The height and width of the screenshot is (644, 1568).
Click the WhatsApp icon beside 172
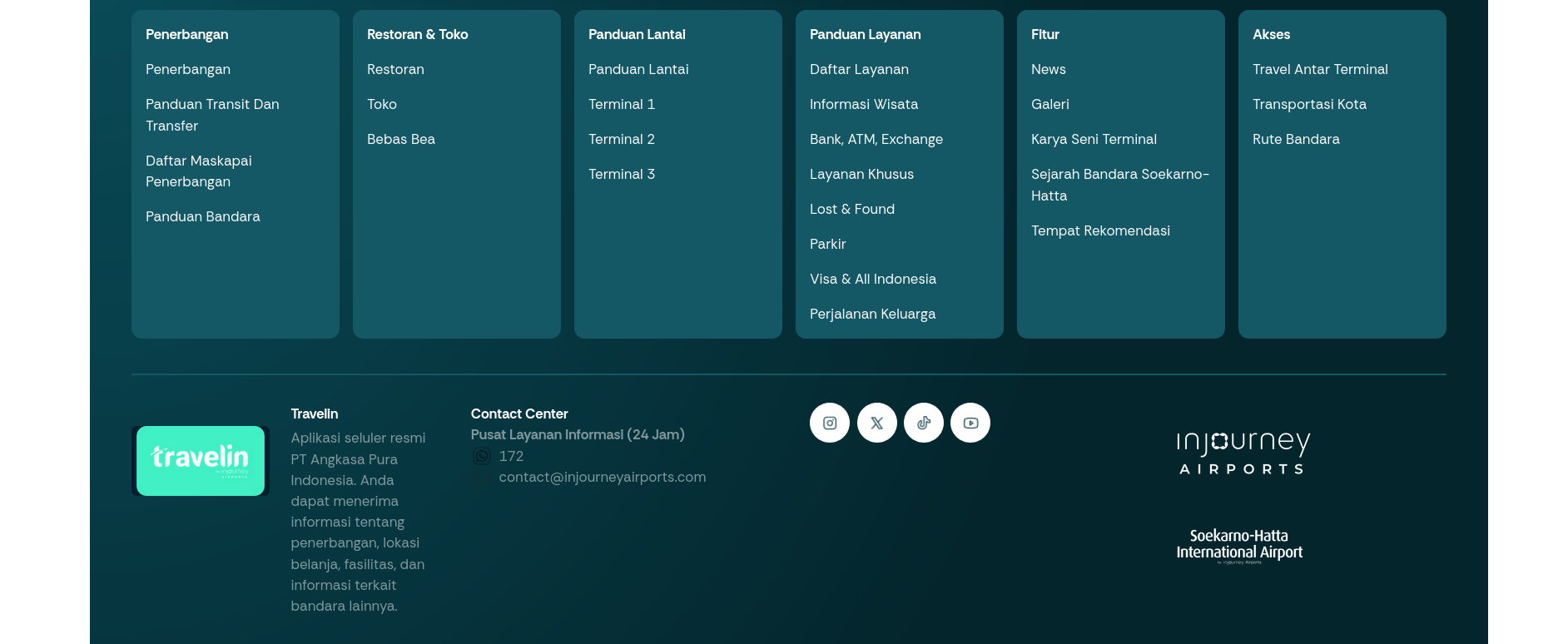(x=482, y=456)
